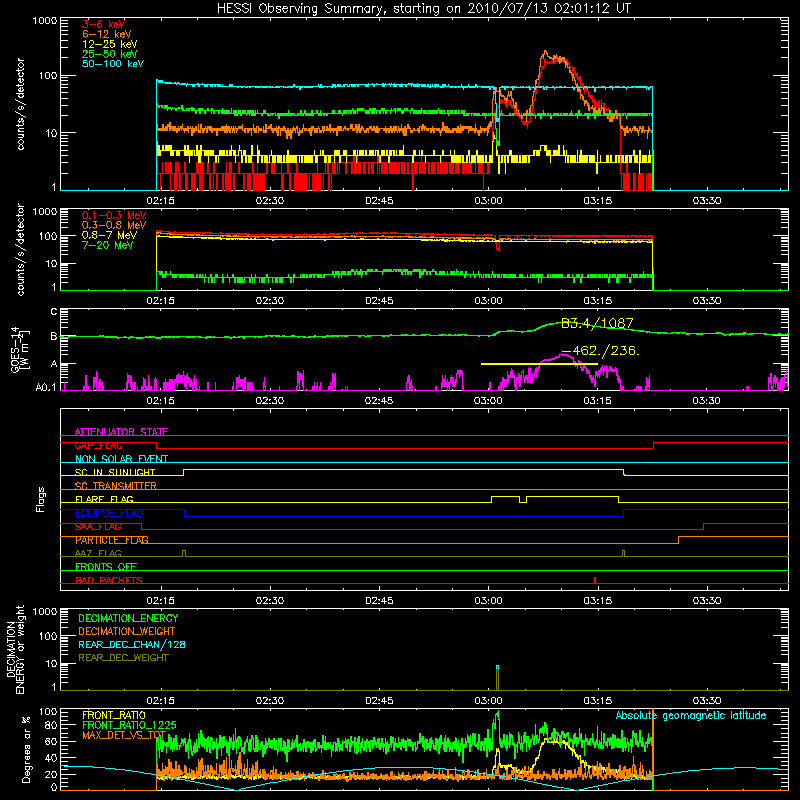Image resolution: width=800 pixels, height=800 pixels.
Task: Select the FRONTS_OFF flag label
Action: [x=106, y=566]
